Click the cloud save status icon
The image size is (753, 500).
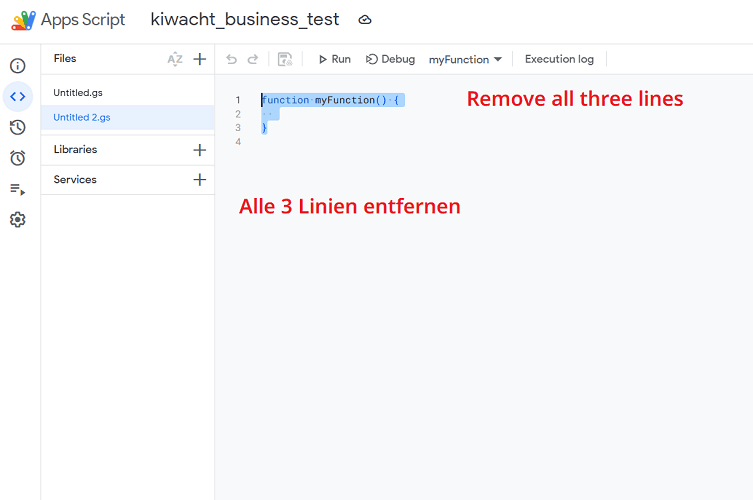(x=365, y=20)
